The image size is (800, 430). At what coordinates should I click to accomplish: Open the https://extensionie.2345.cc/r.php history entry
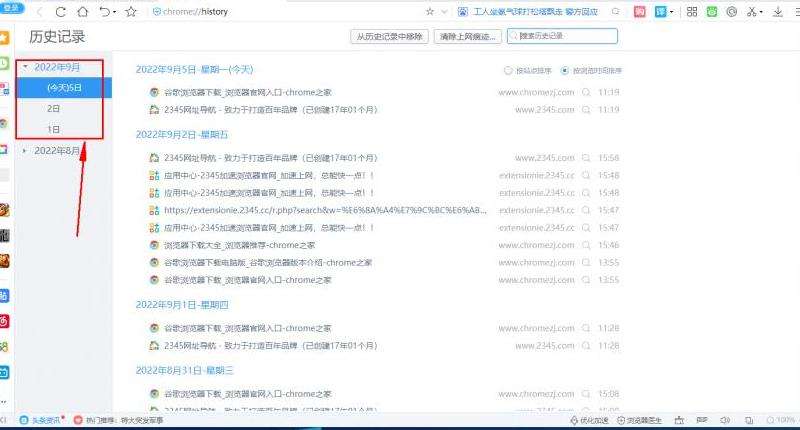coord(325,210)
